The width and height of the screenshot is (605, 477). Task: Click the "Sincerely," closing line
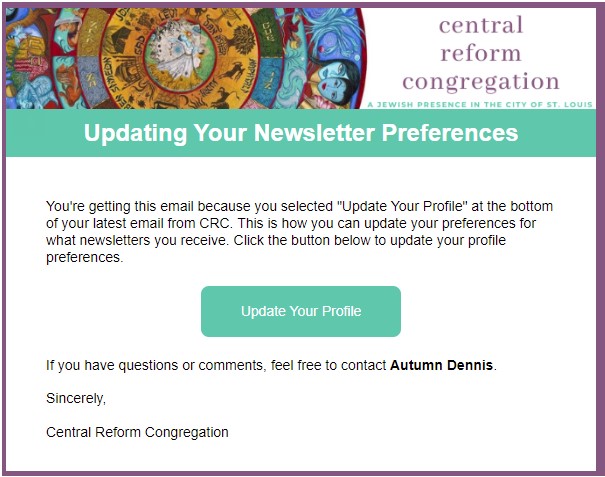coord(76,399)
